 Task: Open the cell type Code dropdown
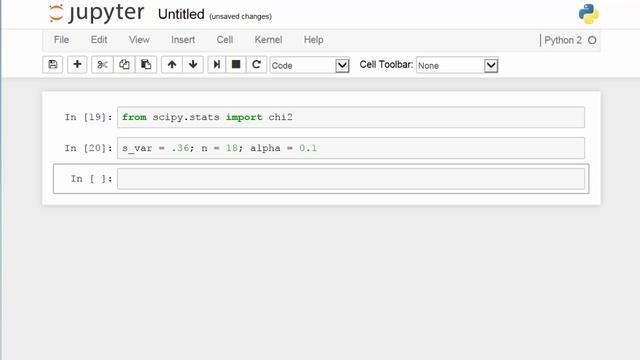tap(309, 65)
